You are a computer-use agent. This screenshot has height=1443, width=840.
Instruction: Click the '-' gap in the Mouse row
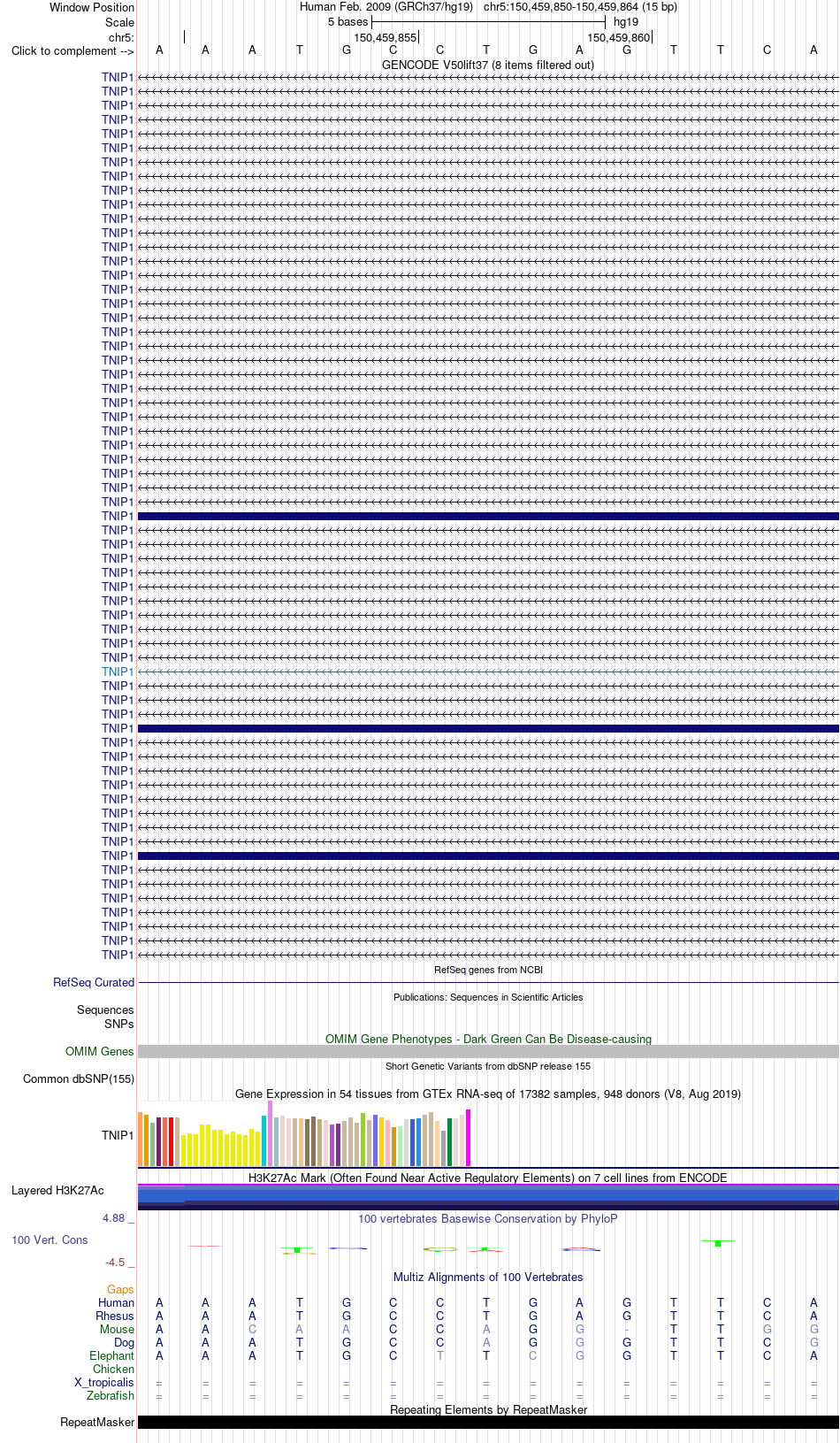pos(626,1329)
